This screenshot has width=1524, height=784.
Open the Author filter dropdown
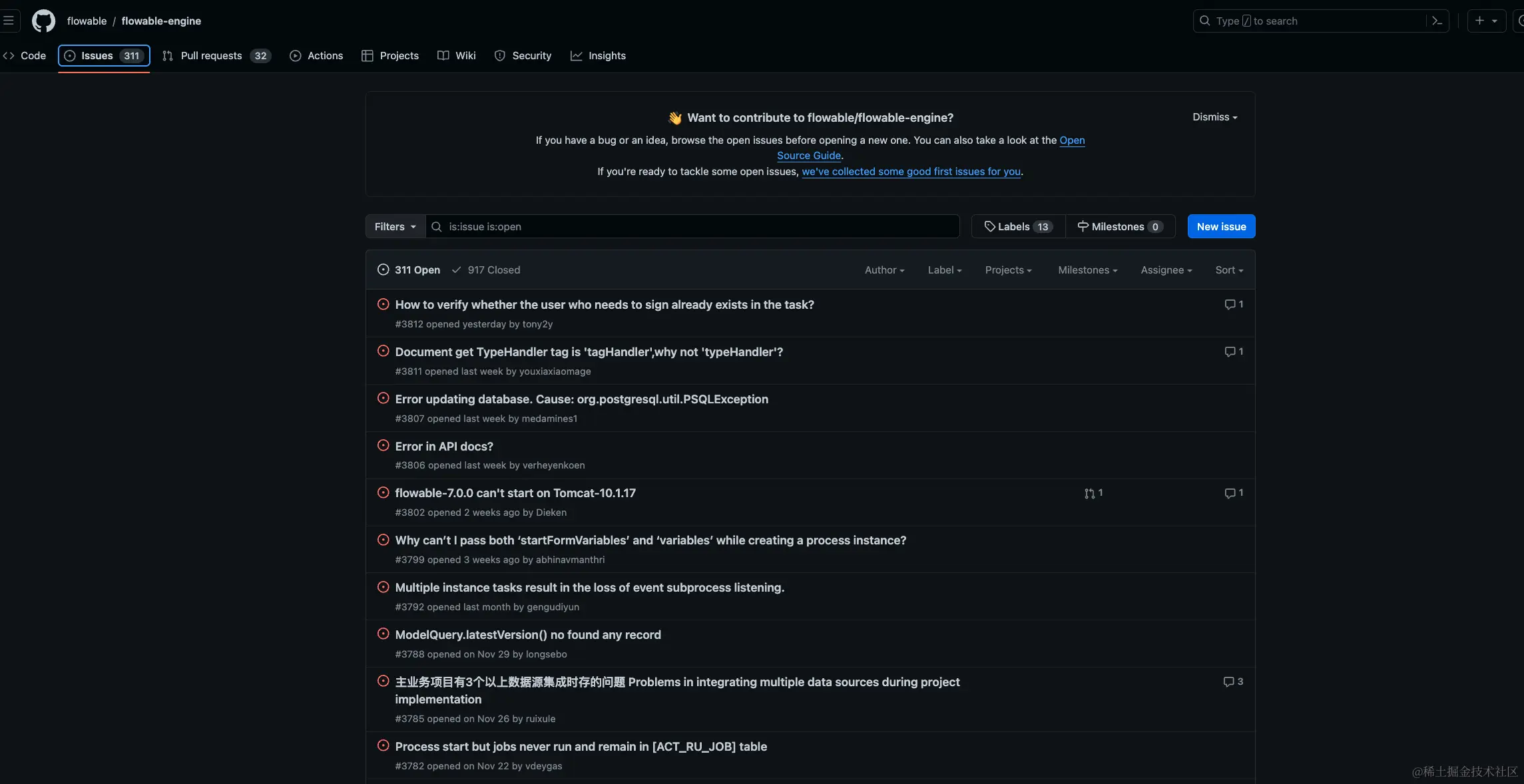click(884, 270)
